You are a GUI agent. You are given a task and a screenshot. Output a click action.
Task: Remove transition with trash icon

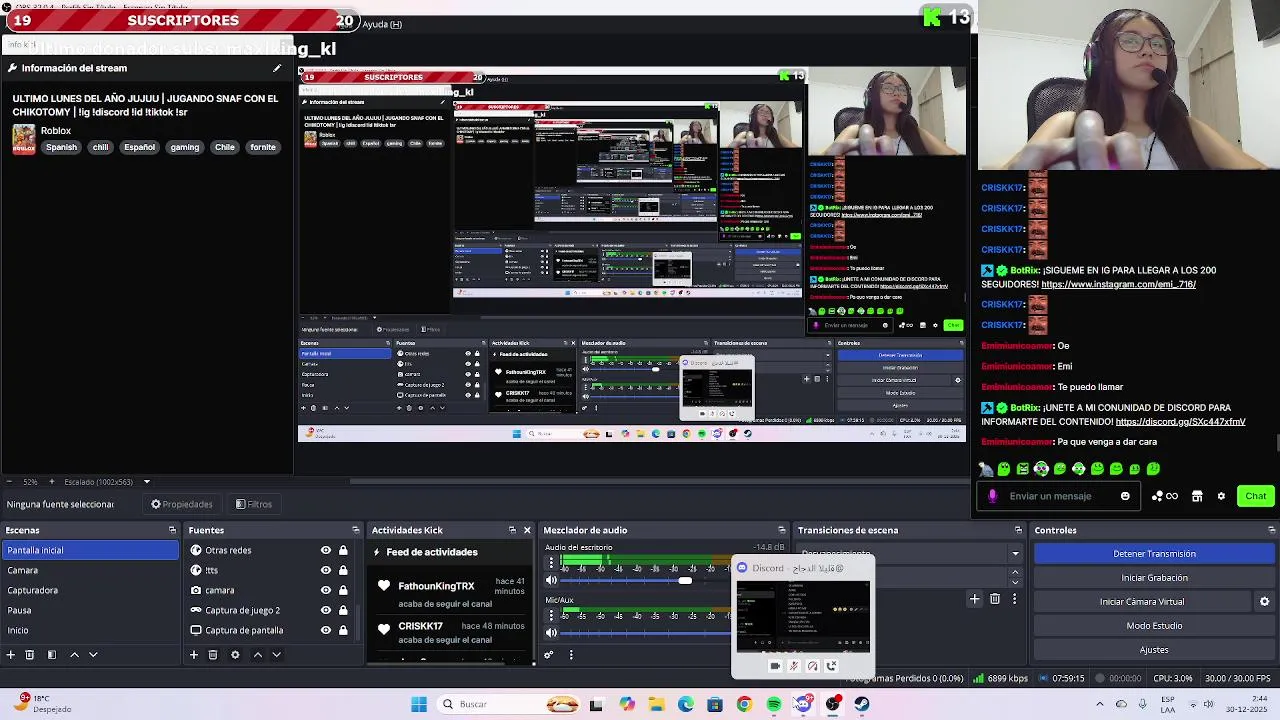click(x=995, y=599)
